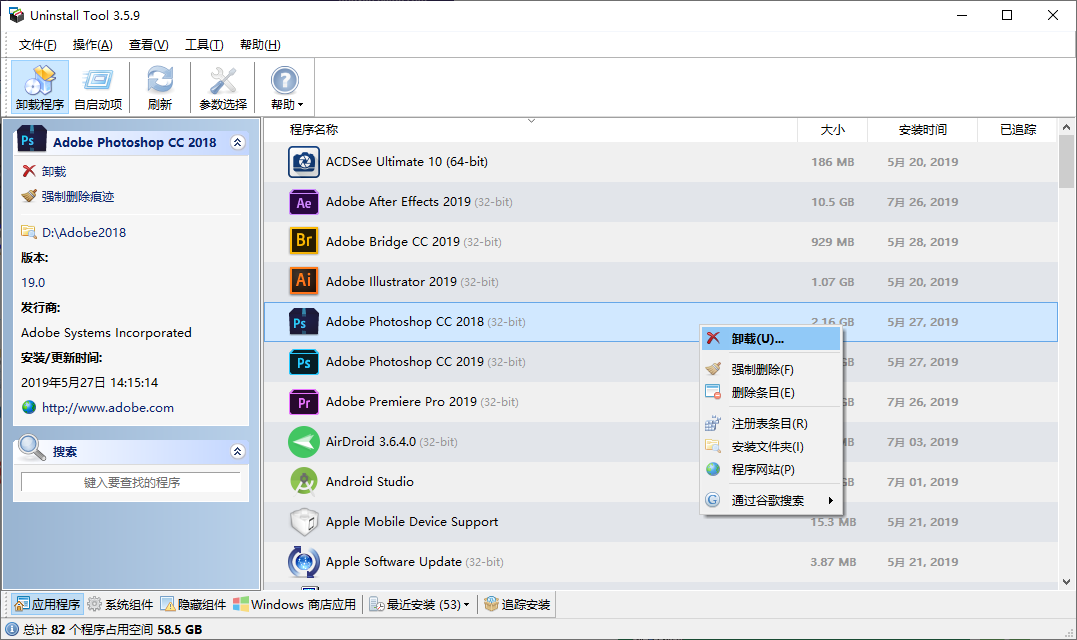Choose 删除条目(E) from context menu

click(771, 393)
